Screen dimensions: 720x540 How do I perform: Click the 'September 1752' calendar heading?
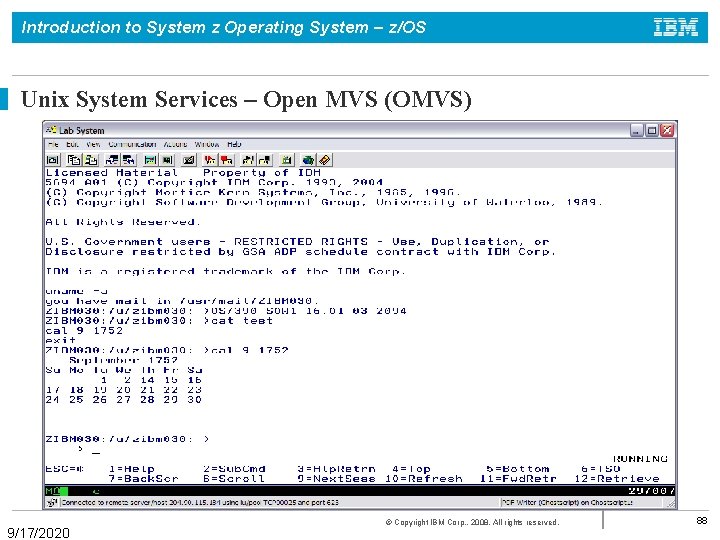point(124,360)
